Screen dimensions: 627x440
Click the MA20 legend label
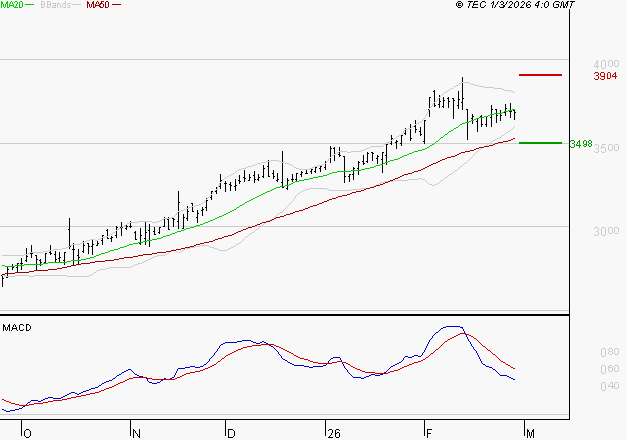tap(12, 5)
